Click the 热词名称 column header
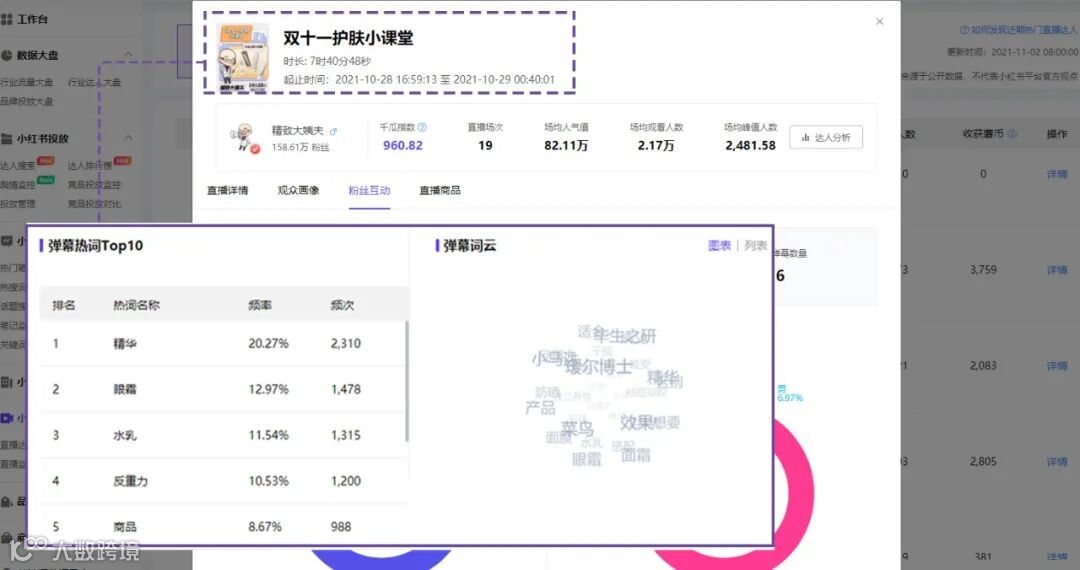This screenshot has width=1080, height=570. pyautogui.click(x=136, y=305)
